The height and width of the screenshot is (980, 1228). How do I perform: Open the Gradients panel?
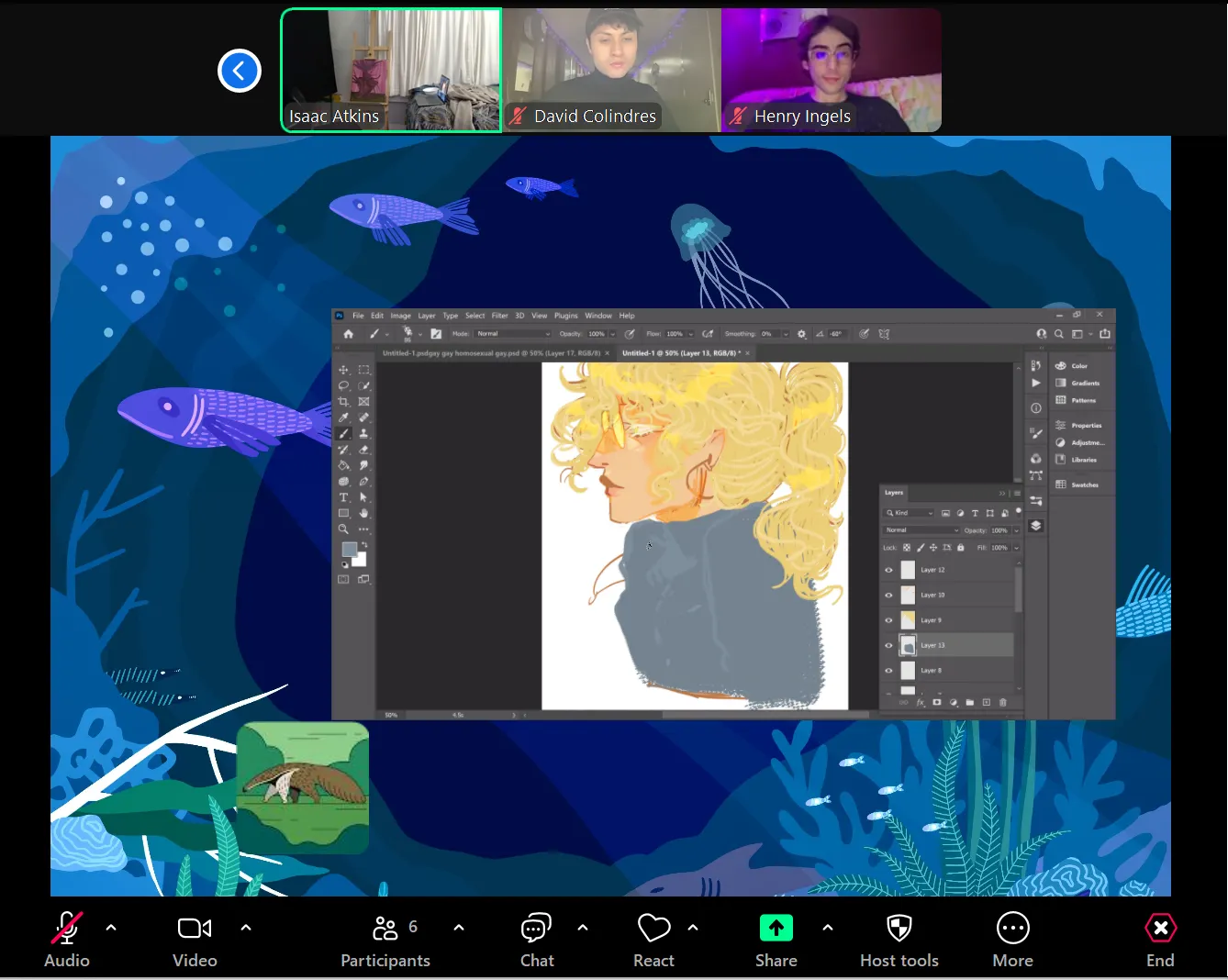click(1077, 383)
